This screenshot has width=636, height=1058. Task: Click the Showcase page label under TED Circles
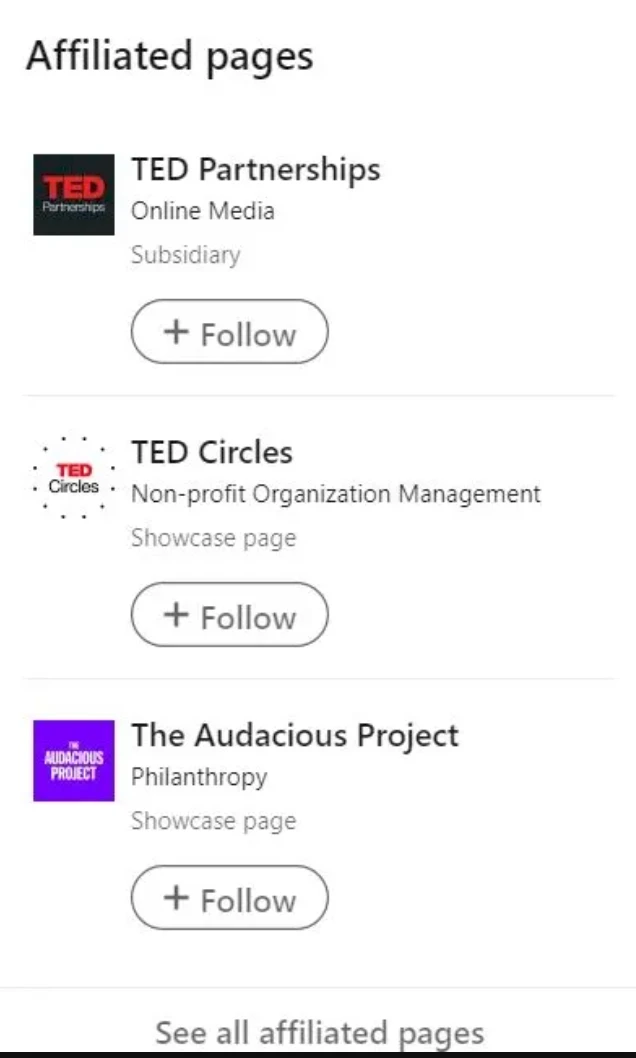213,538
